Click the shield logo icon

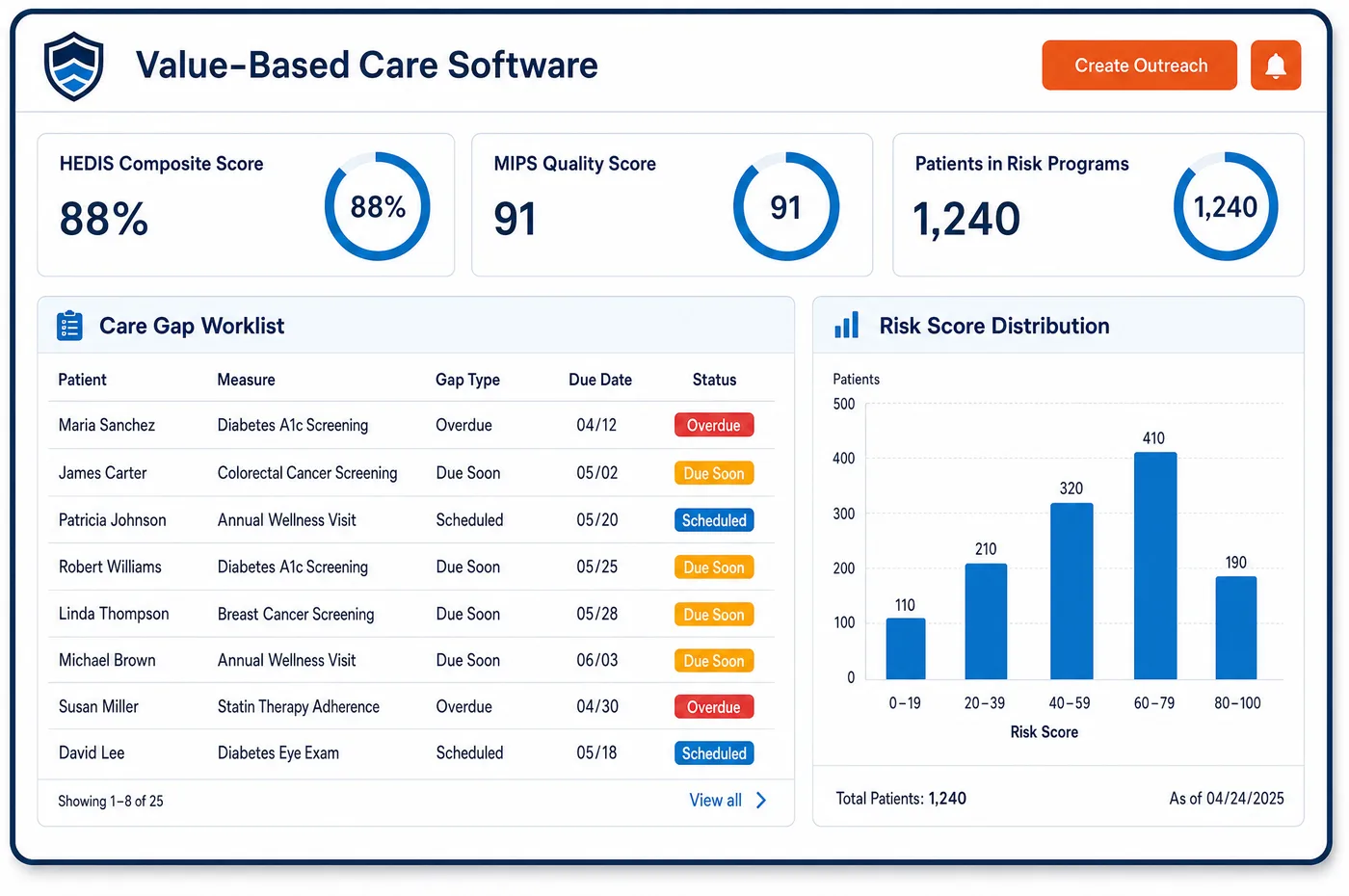pos(74,66)
